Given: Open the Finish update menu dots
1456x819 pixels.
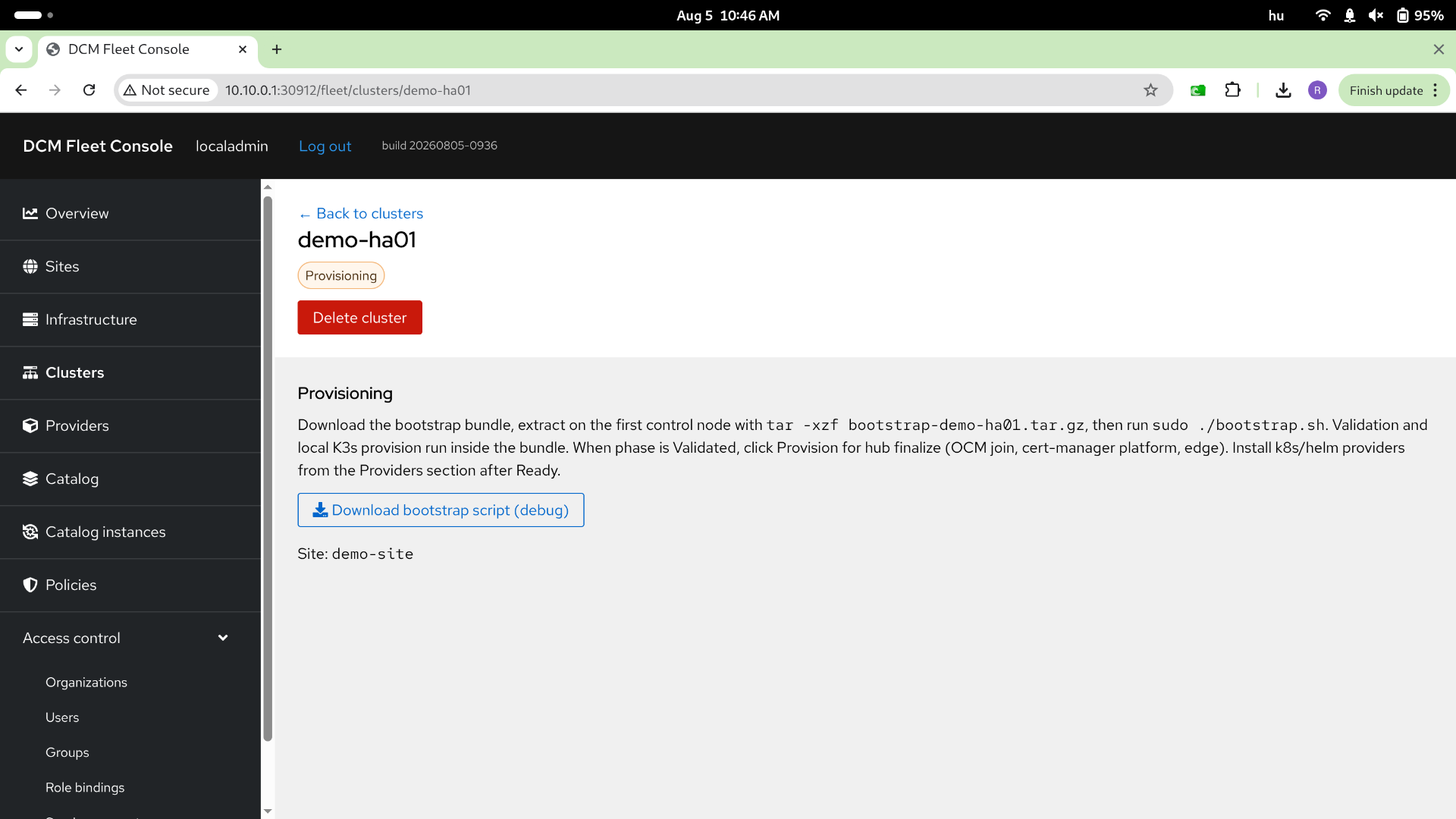Looking at the screenshot, I should point(1435,90).
